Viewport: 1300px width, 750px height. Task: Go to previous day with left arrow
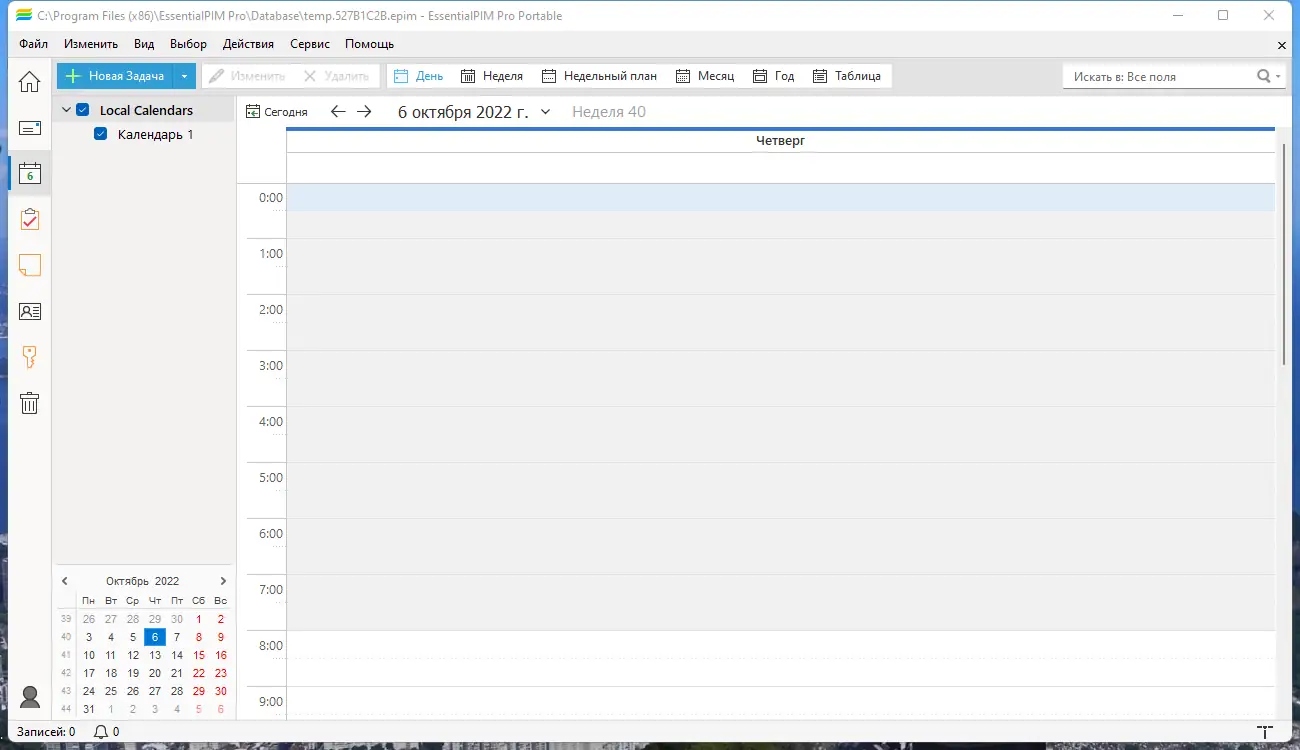(x=338, y=112)
